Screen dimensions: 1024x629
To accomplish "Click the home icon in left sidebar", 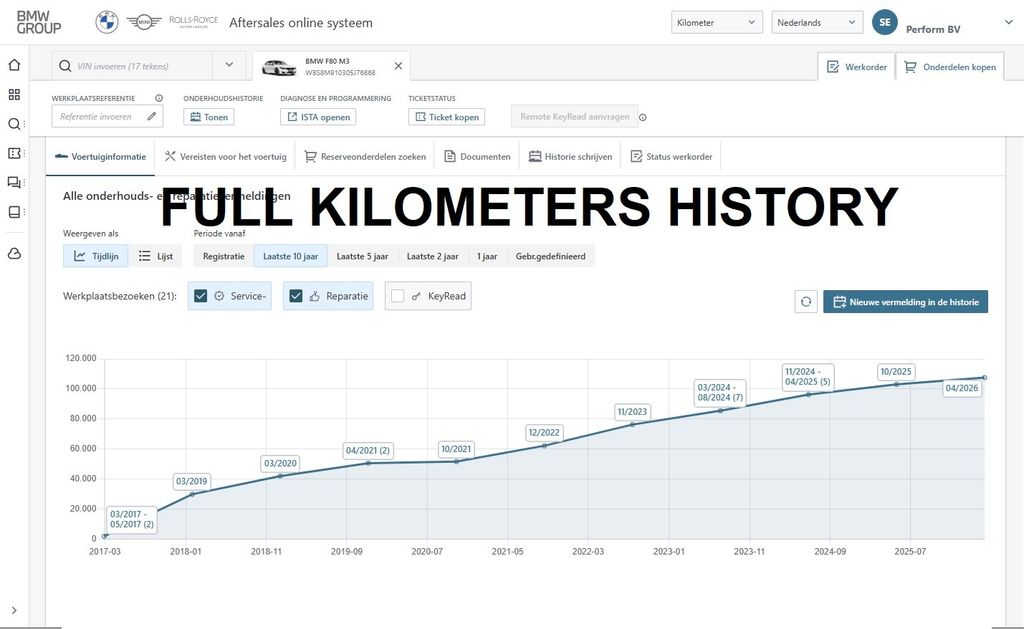I will point(14,65).
